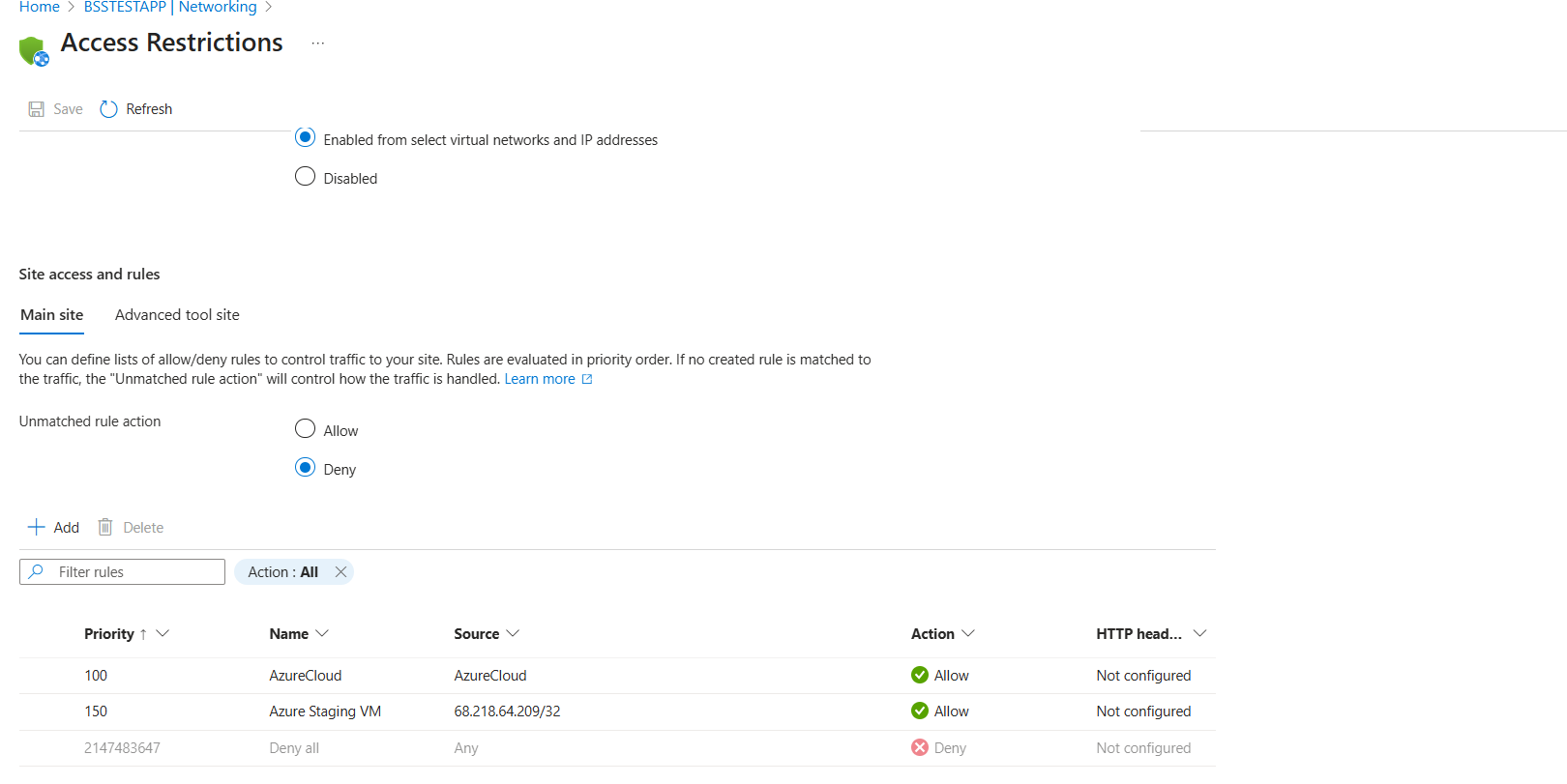This screenshot has height=784, width=1567.
Task: Click the Access Restrictions shield icon
Action: (34, 50)
